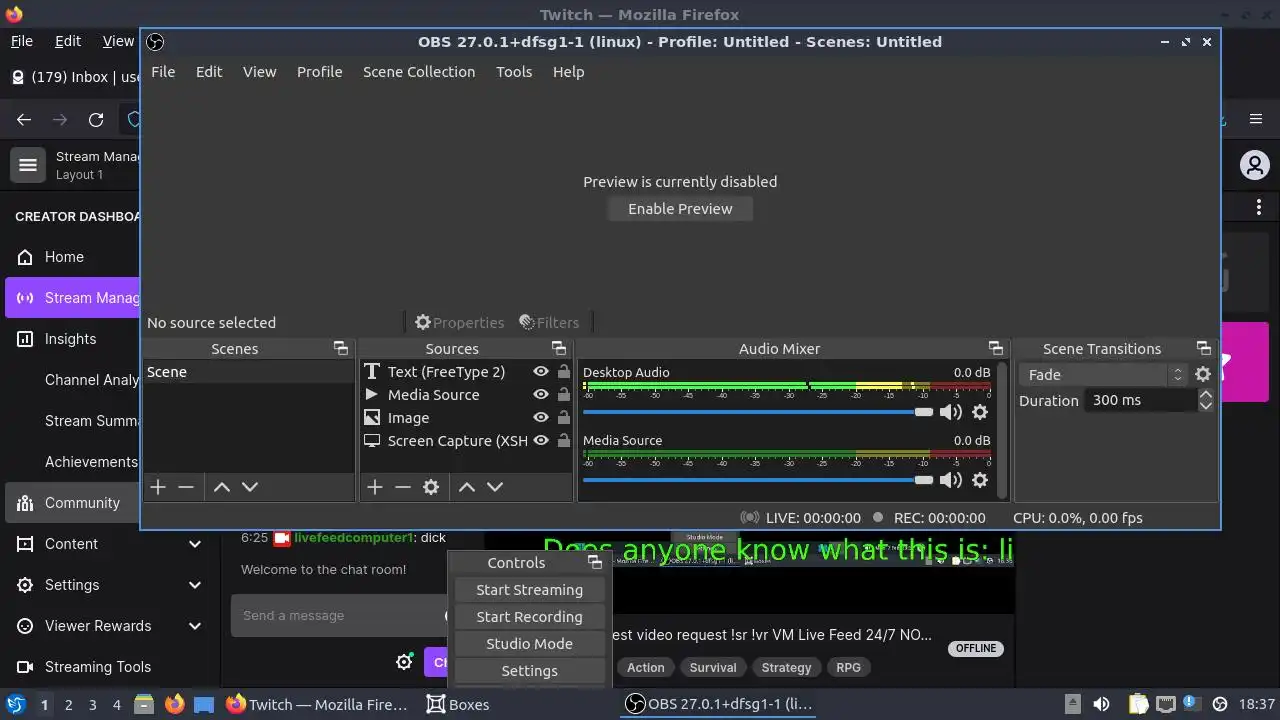The image size is (1280, 720).
Task: Open OBS File menu
Action: point(163,72)
